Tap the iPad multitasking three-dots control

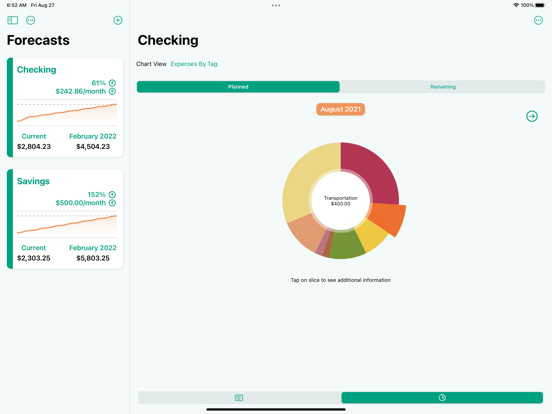[x=276, y=5]
